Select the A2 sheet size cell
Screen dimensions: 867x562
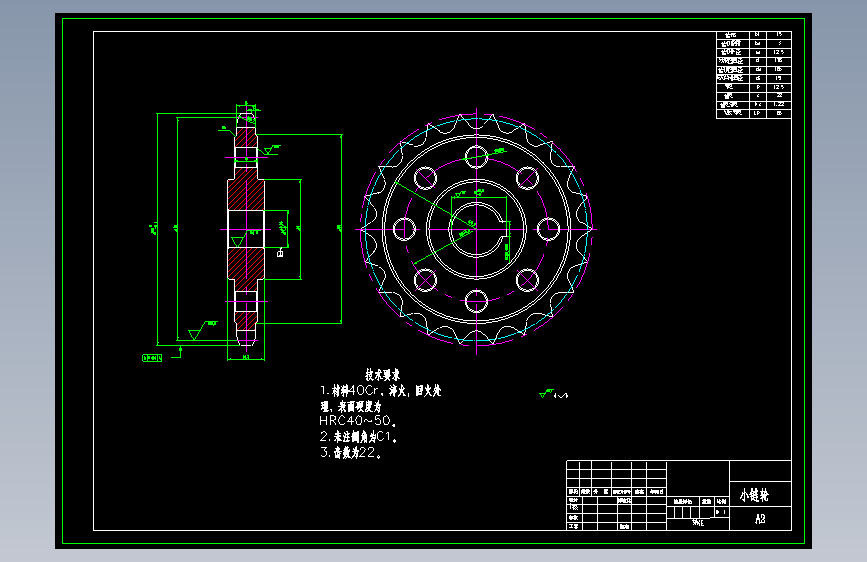tap(760, 519)
